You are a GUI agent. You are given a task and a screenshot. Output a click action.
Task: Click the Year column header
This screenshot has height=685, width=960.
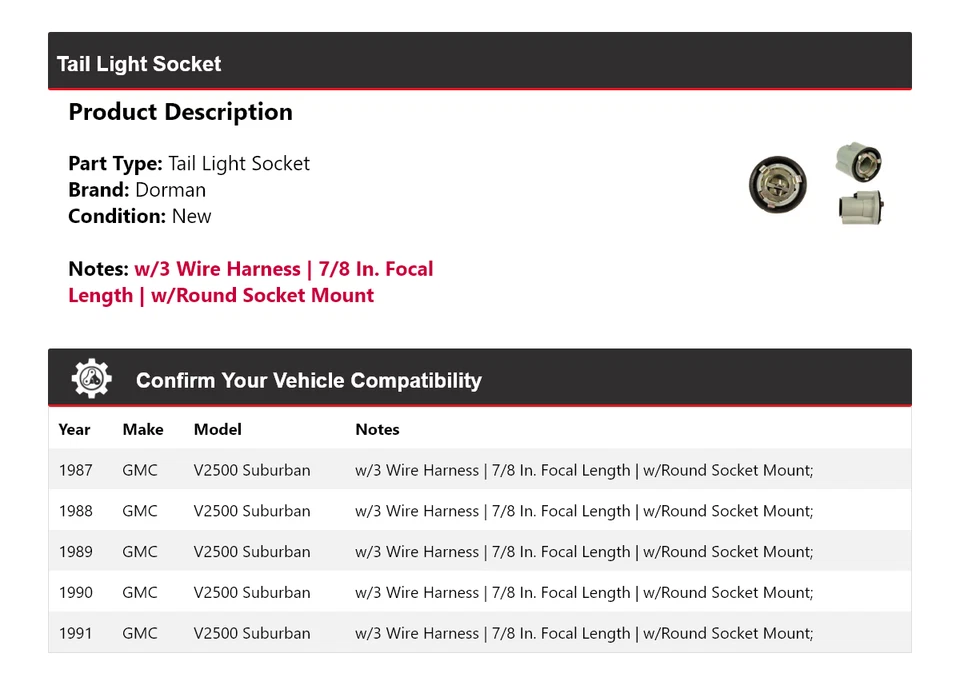pyautogui.click(x=74, y=429)
